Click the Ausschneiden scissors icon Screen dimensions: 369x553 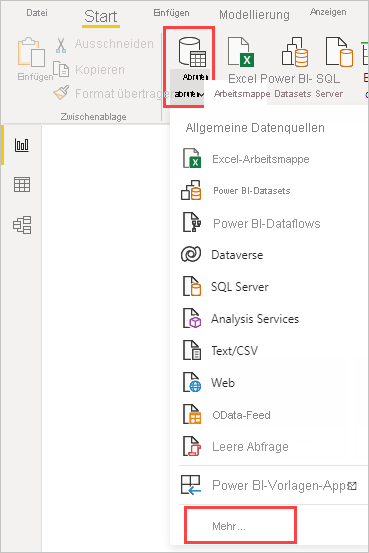[61, 45]
